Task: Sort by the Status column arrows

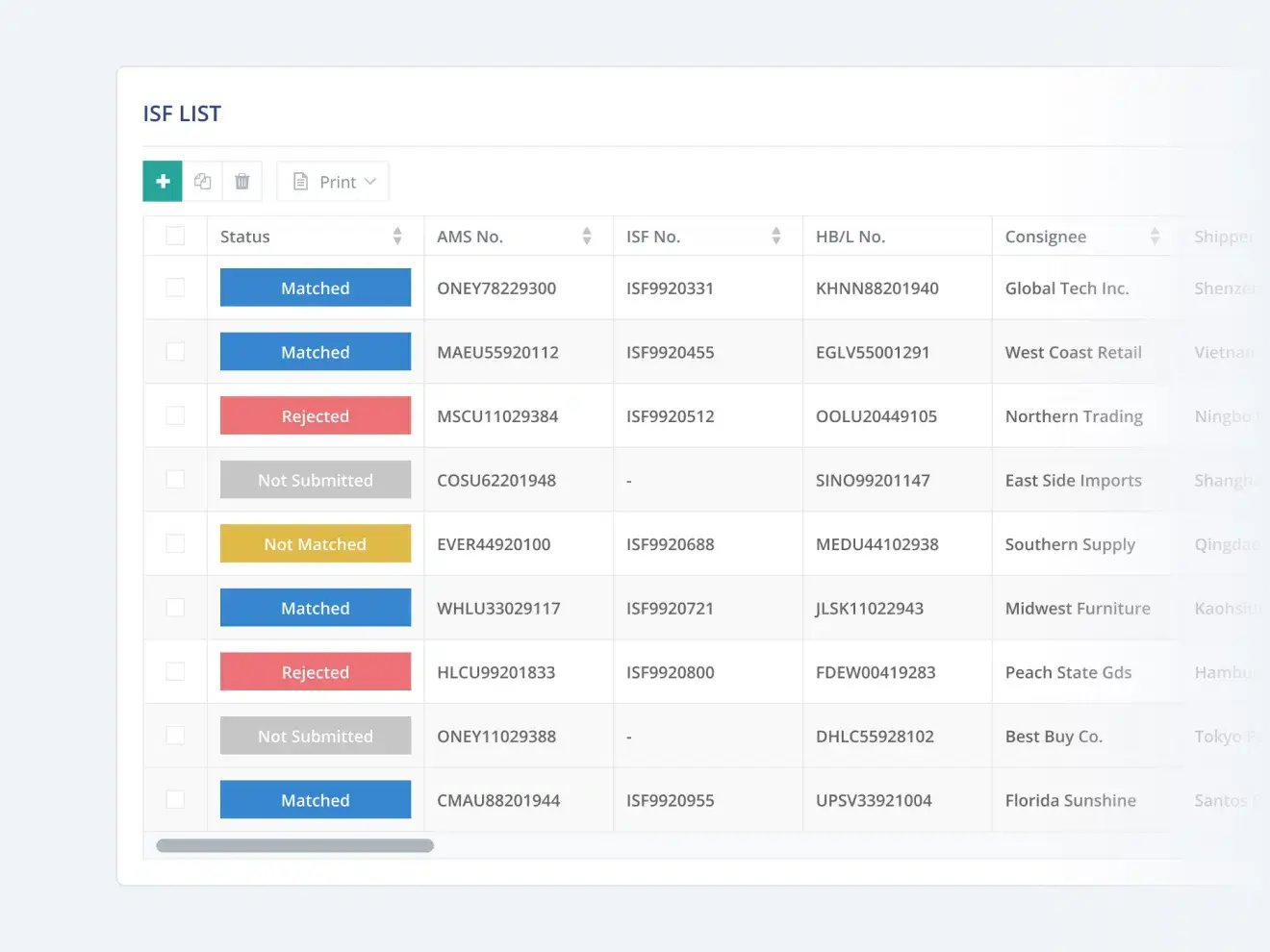Action: (x=397, y=237)
